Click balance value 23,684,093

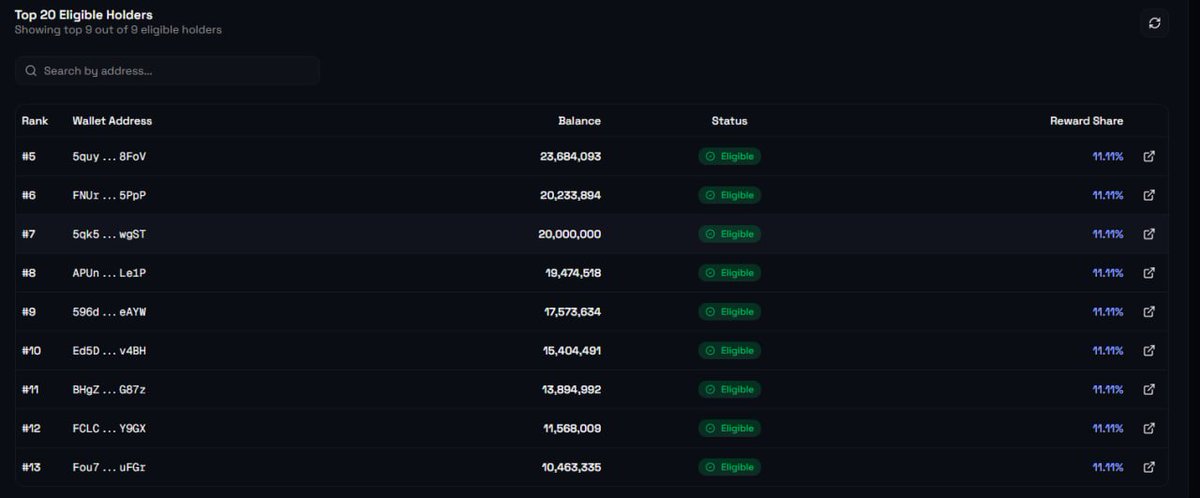(x=570, y=156)
